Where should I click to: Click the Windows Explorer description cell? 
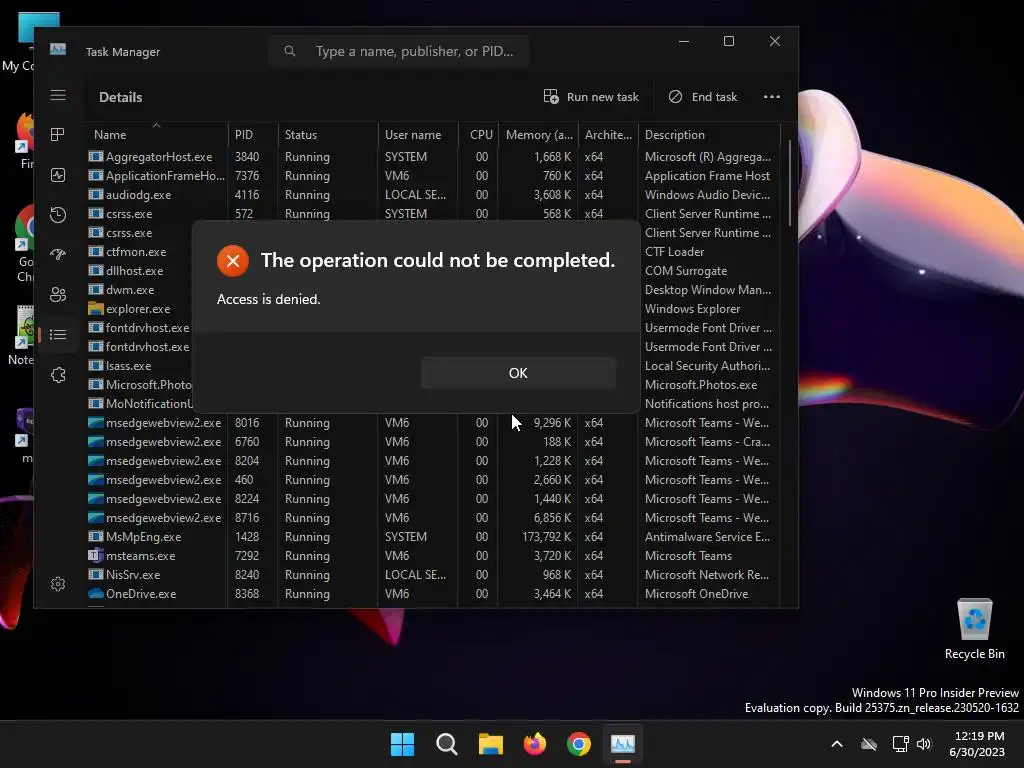click(x=692, y=308)
